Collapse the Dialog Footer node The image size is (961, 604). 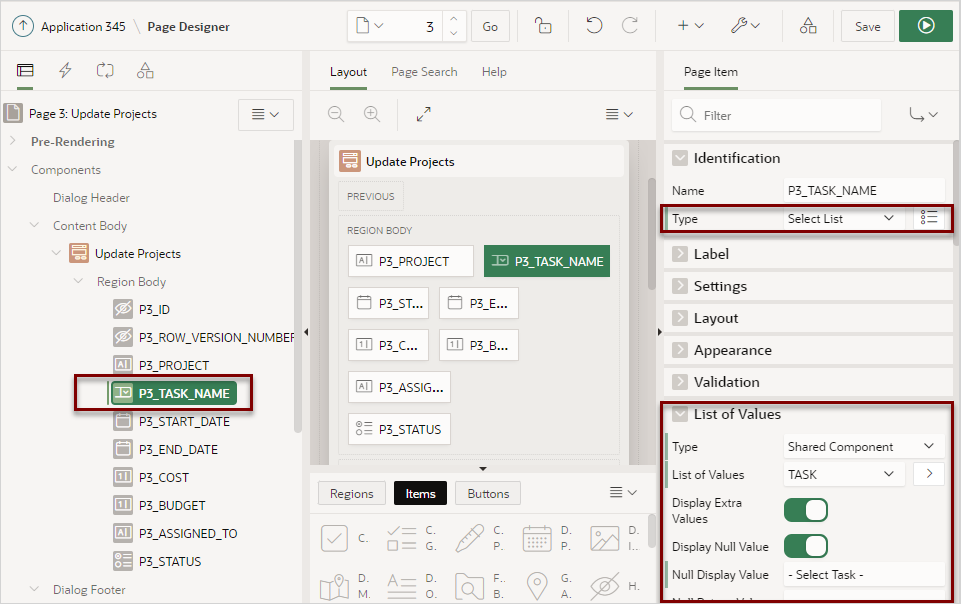[35, 589]
